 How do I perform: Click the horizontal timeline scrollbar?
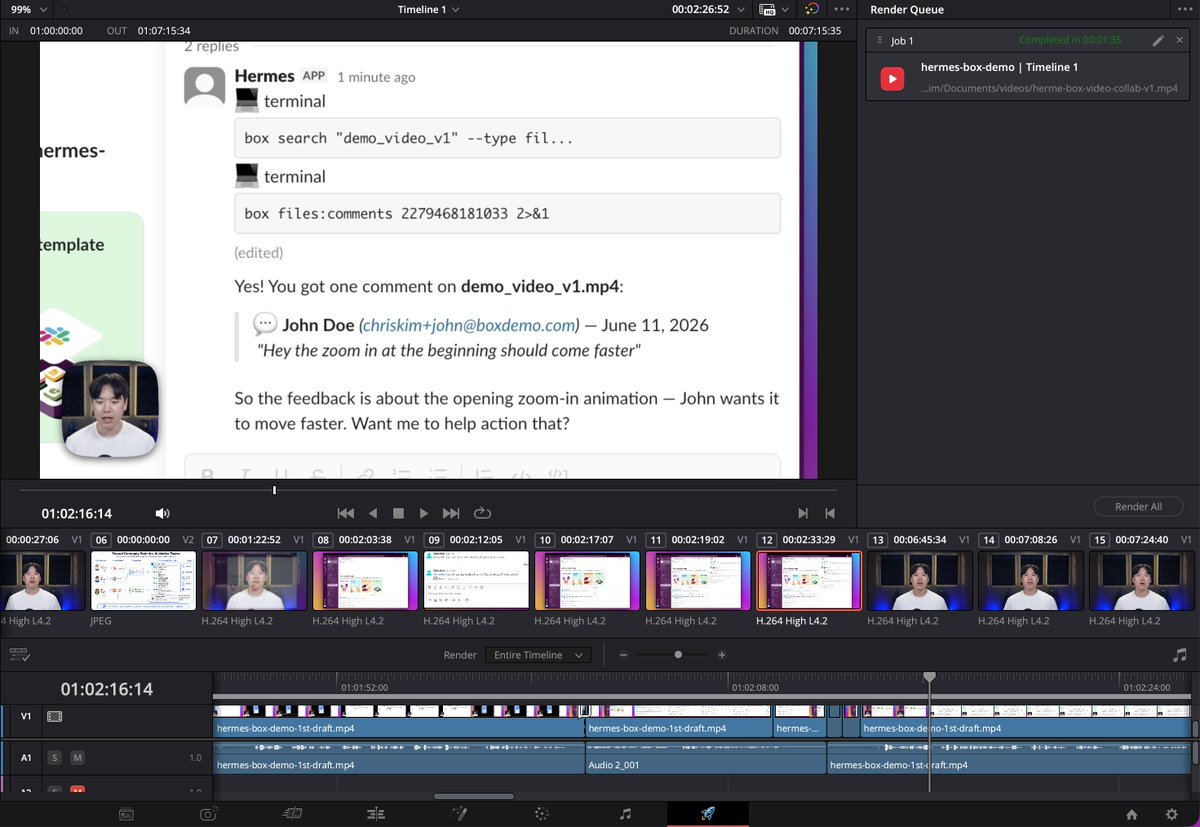click(x=473, y=796)
